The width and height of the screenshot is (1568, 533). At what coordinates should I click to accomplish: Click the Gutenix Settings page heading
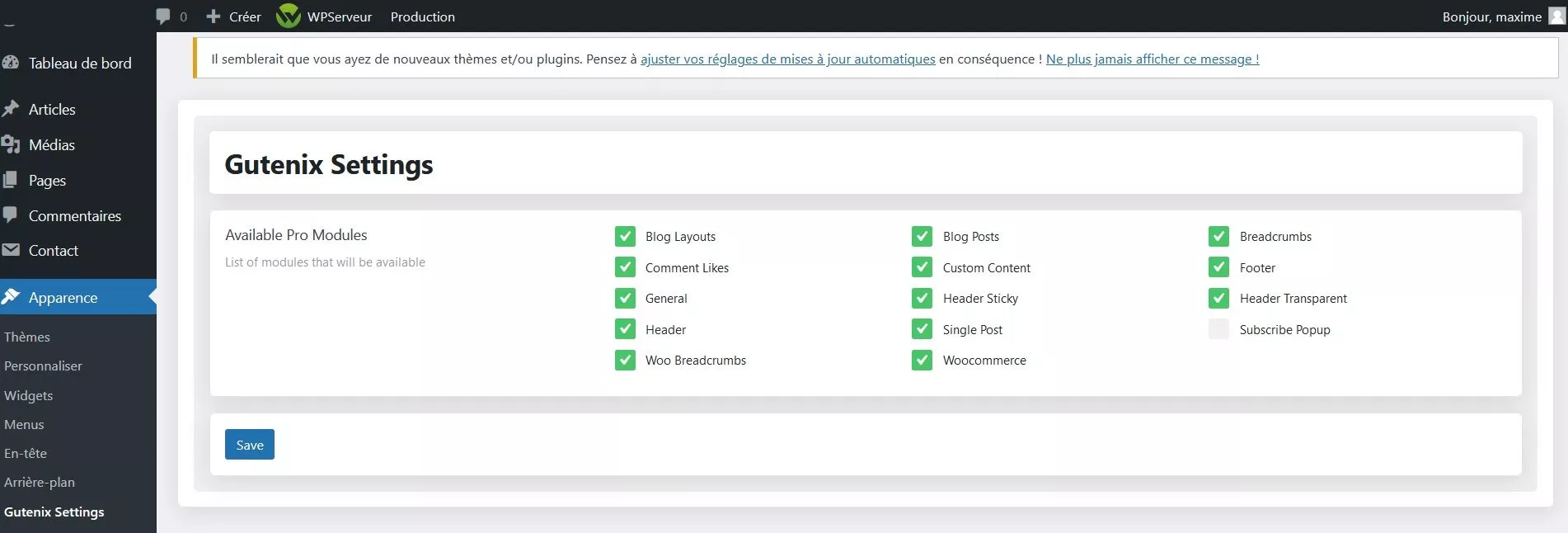(x=329, y=164)
